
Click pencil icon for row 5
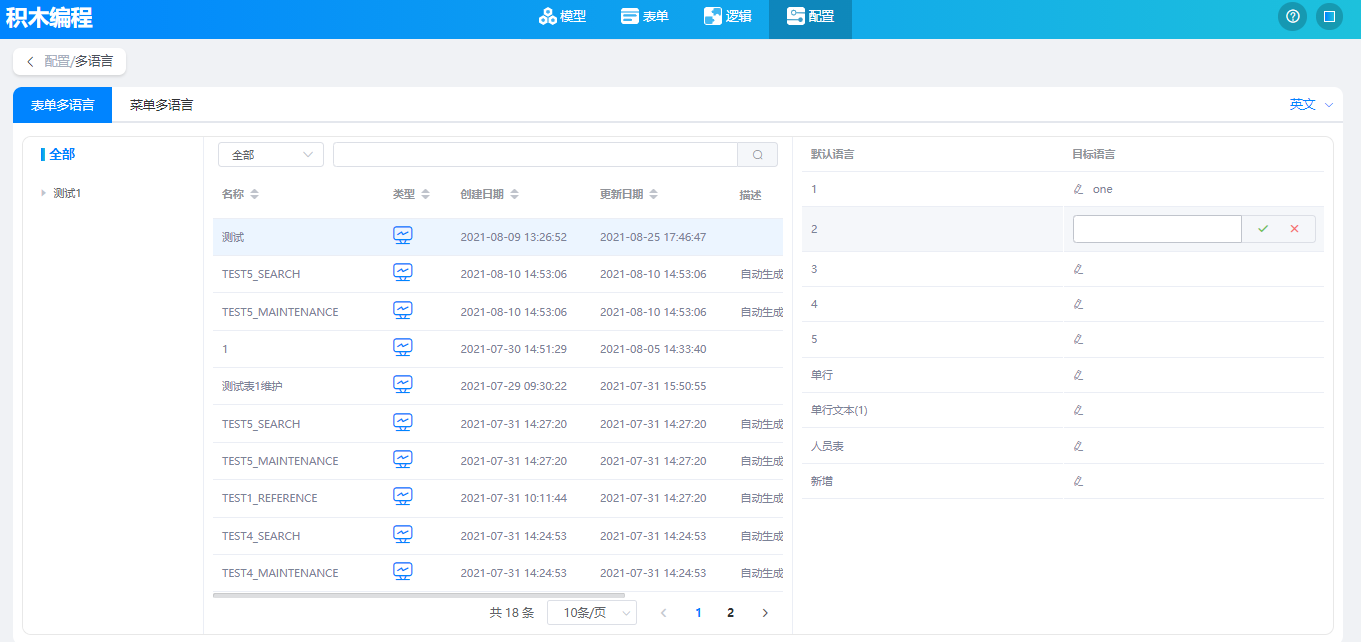(x=1078, y=339)
